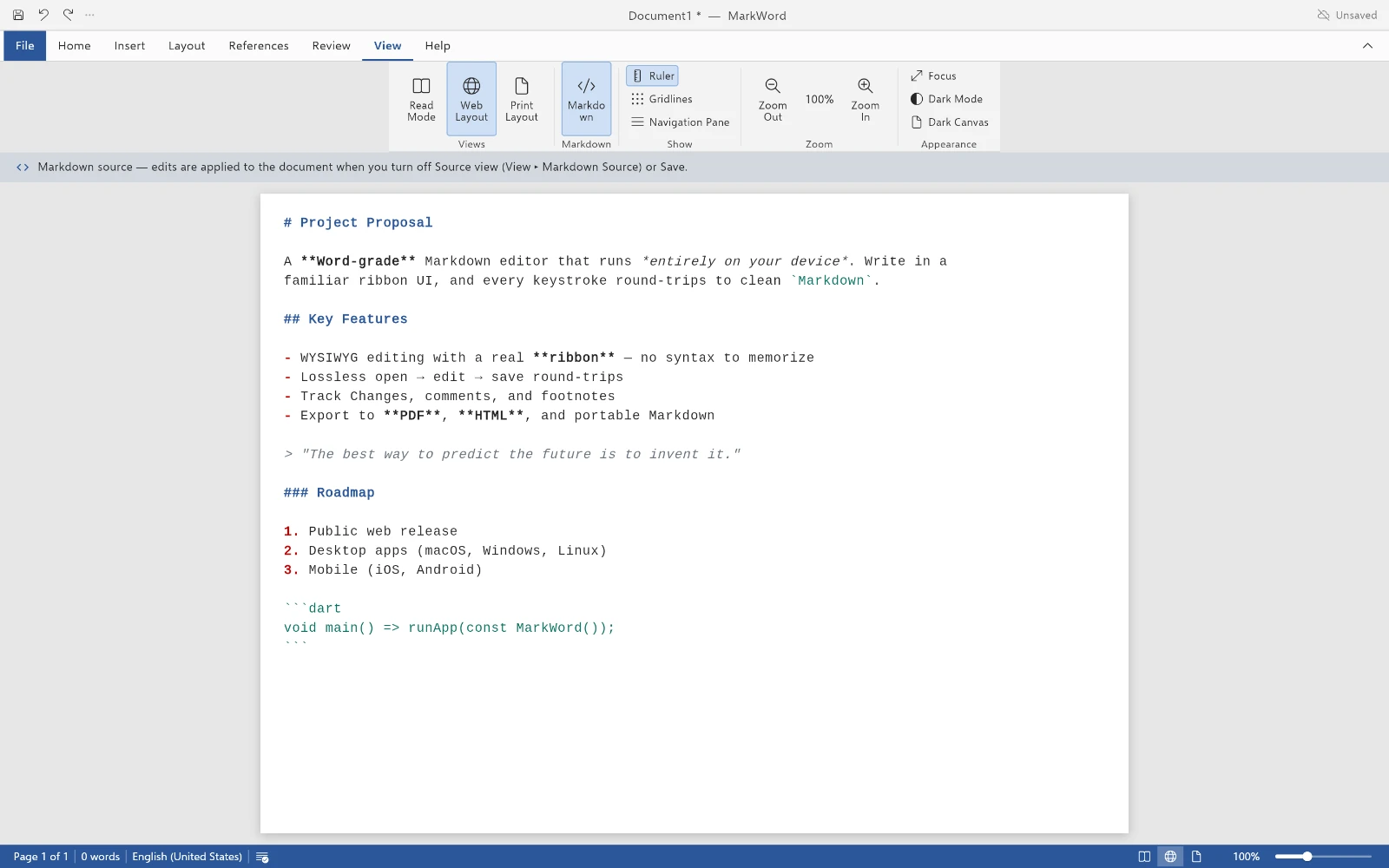The image size is (1389, 868).
Task: Click the Save icon in title bar
Action: [18, 15]
